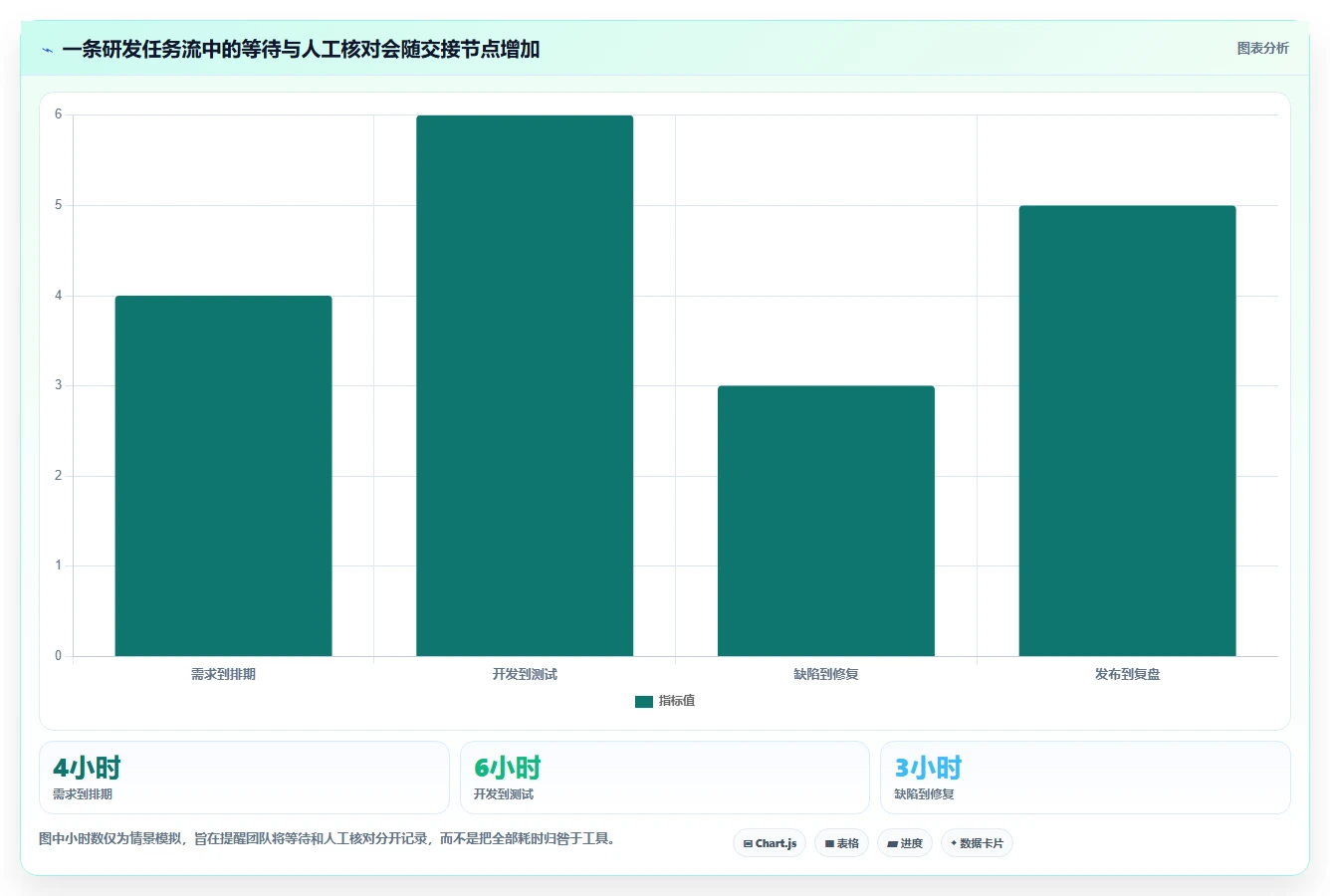
Task: Open the 6小时 开发到测试 data card
Action: pyautogui.click(x=665, y=778)
